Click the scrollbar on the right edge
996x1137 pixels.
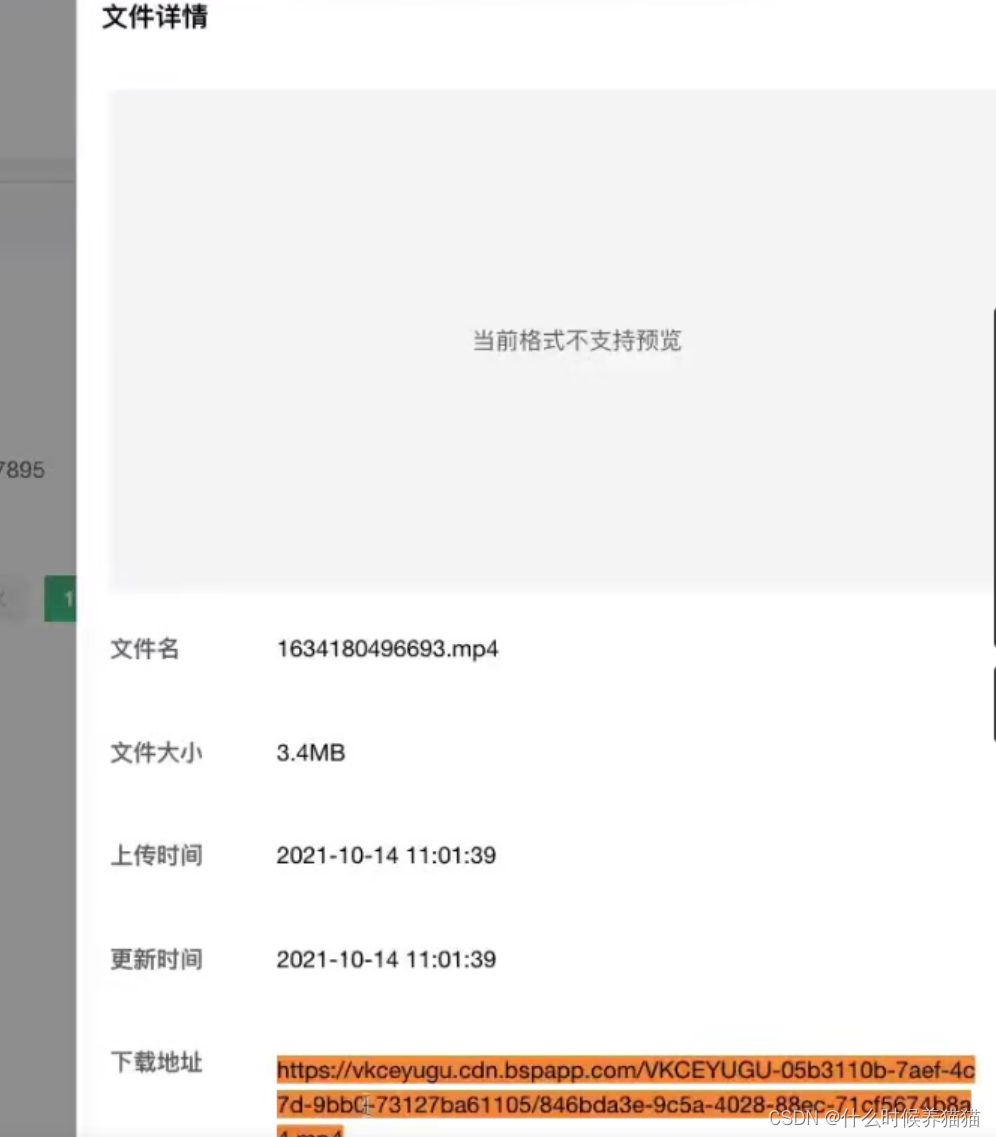click(x=993, y=476)
